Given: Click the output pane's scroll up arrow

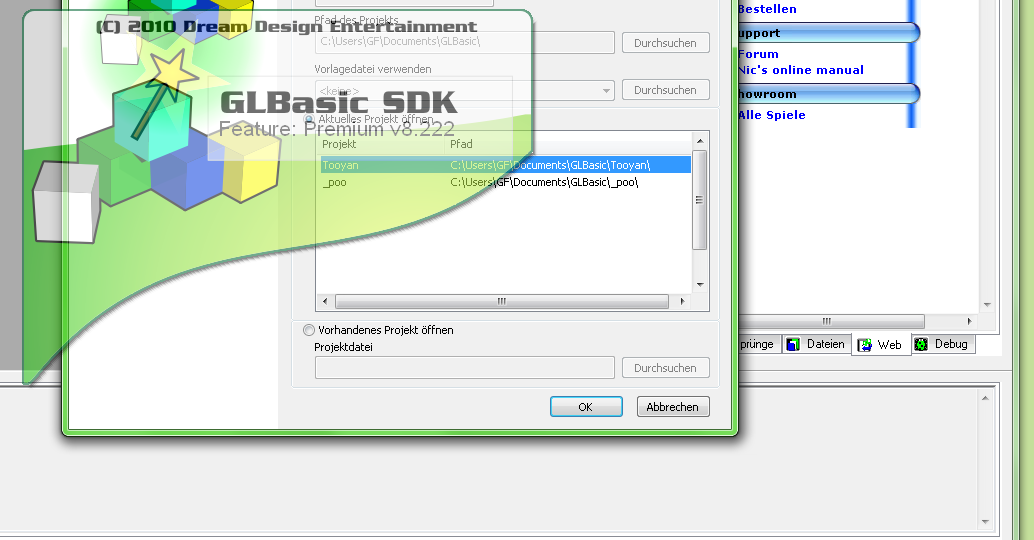Looking at the screenshot, I should [x=985, y=398].
